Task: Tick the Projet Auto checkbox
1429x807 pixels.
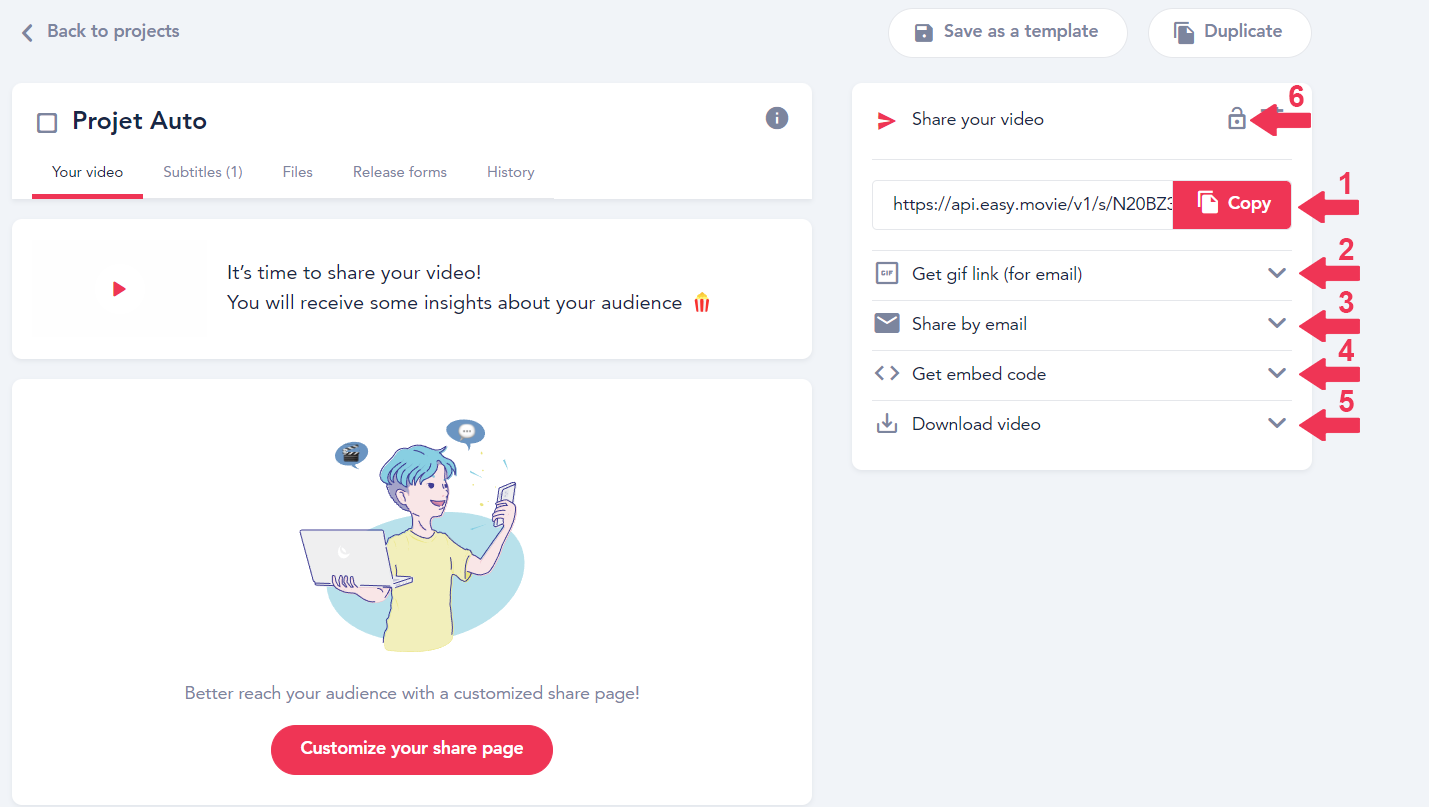Action: [47, 123]
